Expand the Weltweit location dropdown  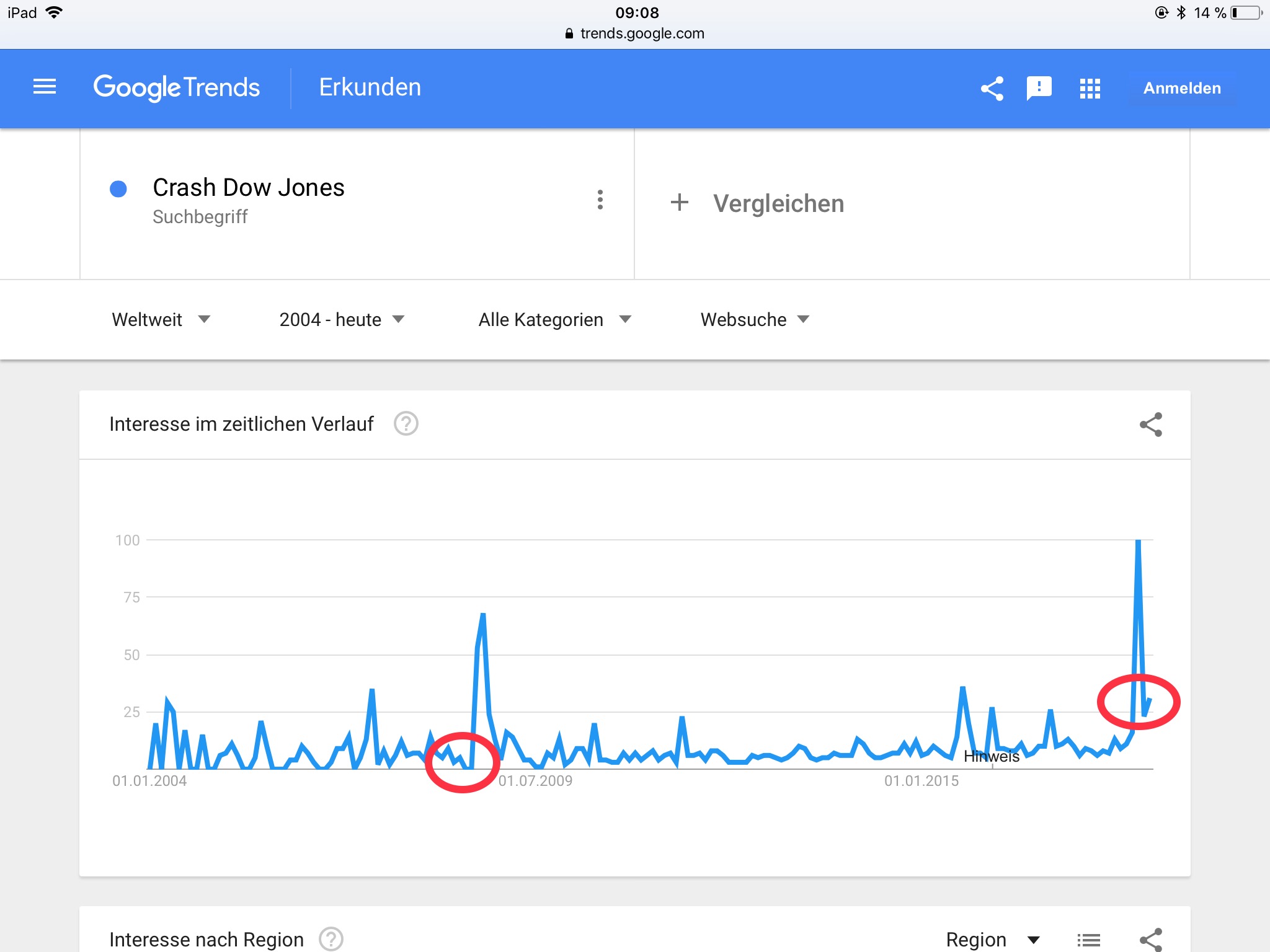[161, 320]
